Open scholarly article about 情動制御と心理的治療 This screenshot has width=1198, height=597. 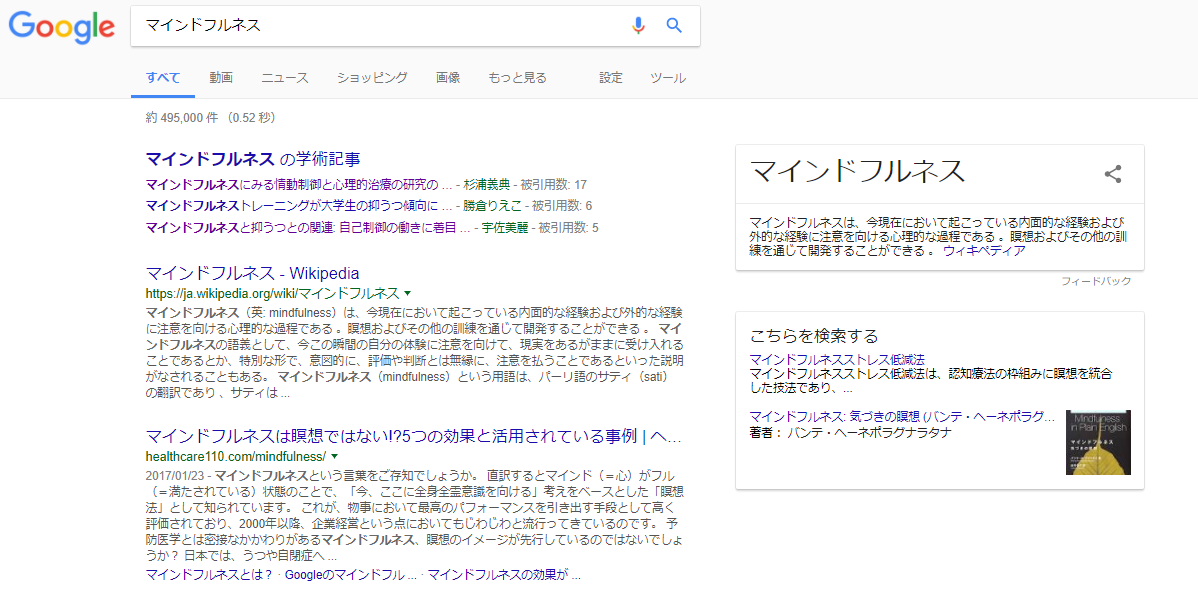coord(299,184)
